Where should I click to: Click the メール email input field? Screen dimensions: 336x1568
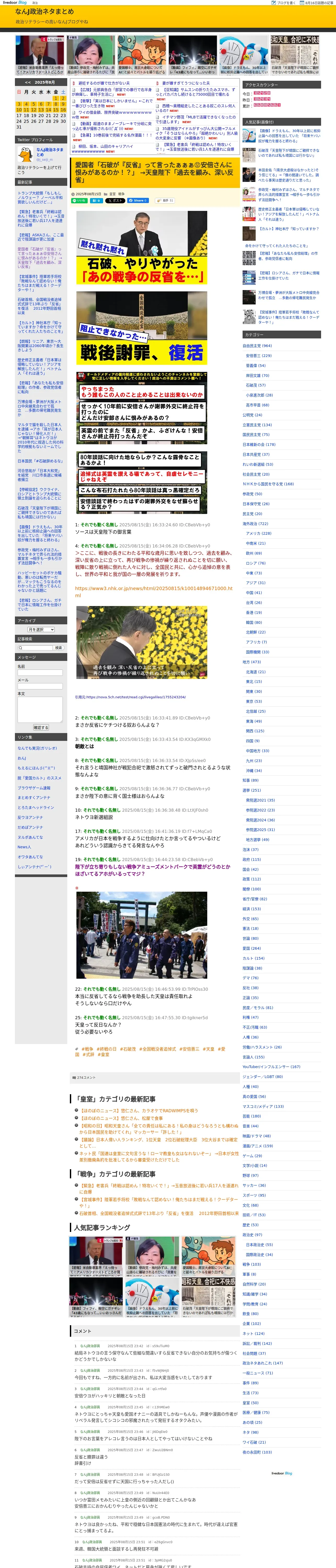40,686
